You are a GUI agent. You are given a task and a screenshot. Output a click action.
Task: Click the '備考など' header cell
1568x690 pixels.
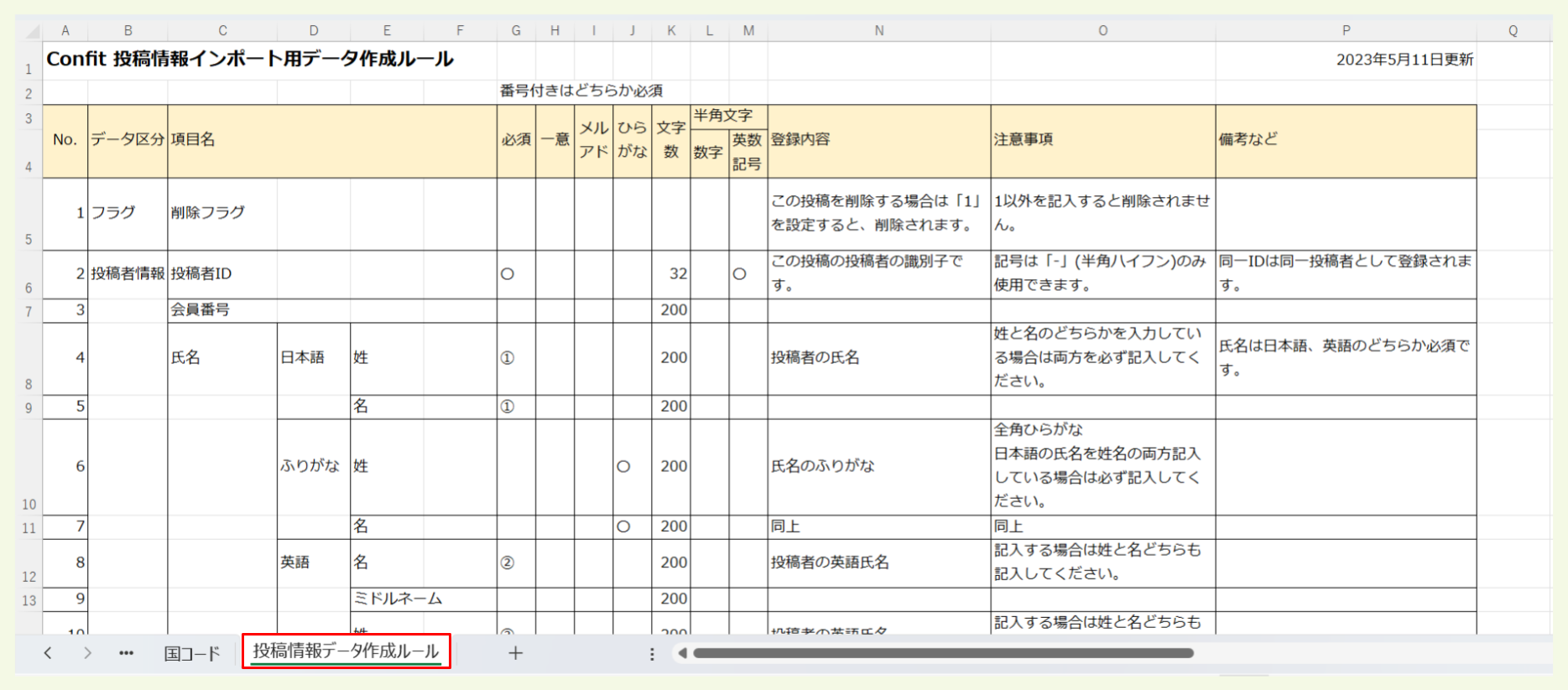1346,140
